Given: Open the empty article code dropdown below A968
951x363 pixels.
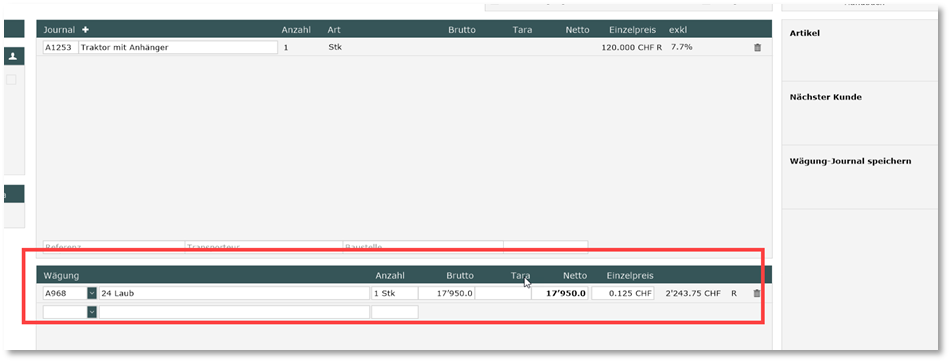Looking at the screenshot, I should pyautogui.click(x=92, y=311).
